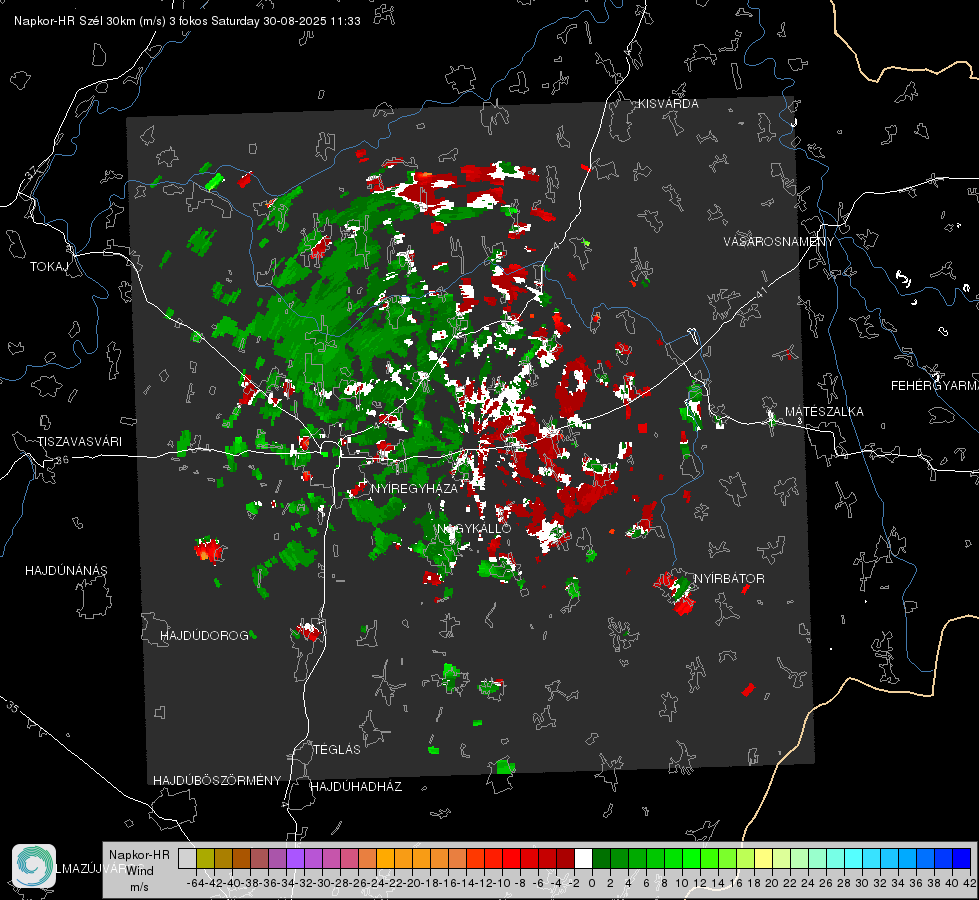Screen dimensions: 979x900
Task: Click the FEHÉRGYARMAT label at the right edge
Action: click(x=934, y=386)
